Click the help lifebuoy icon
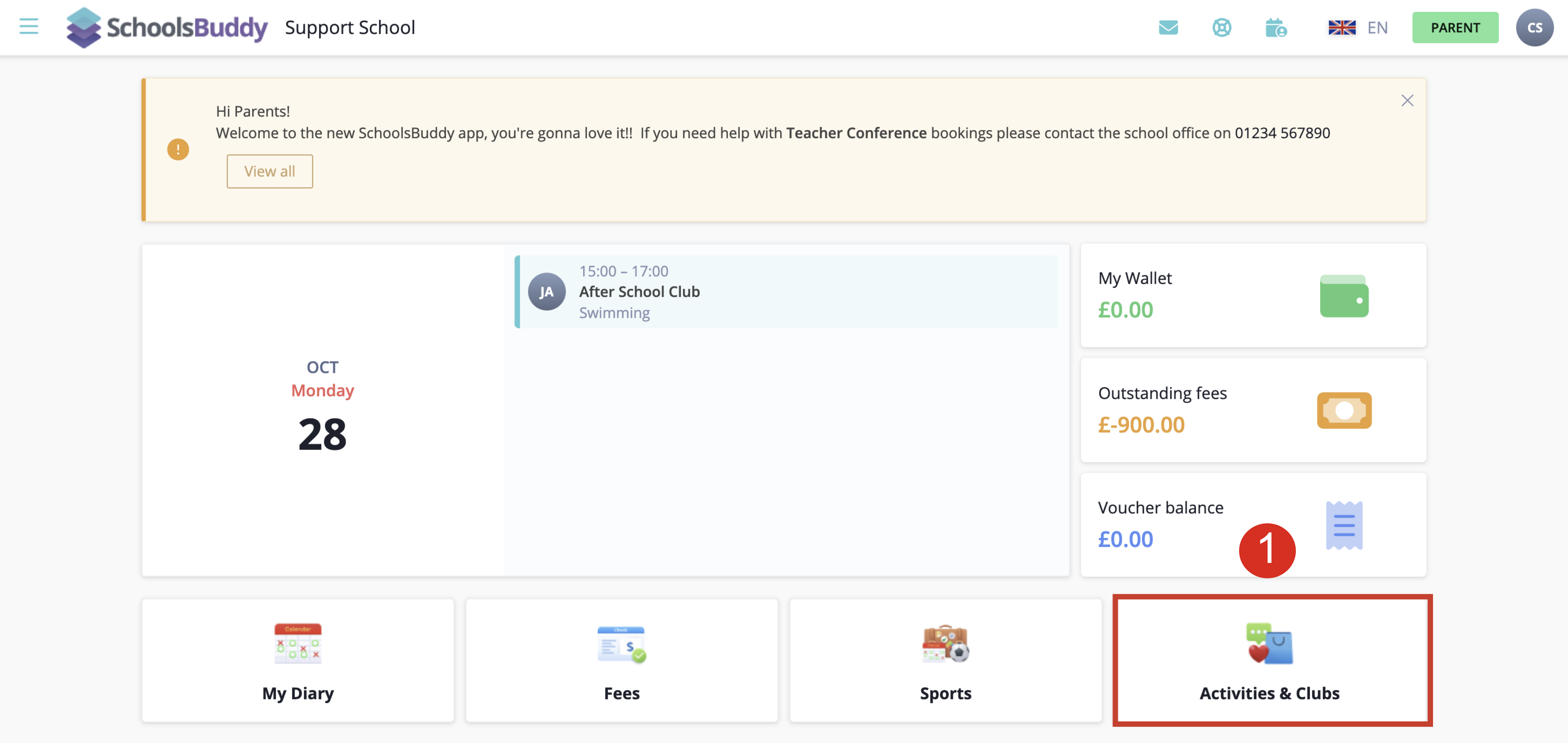This screenshot has height=743, width=1568. (1222, 27)
